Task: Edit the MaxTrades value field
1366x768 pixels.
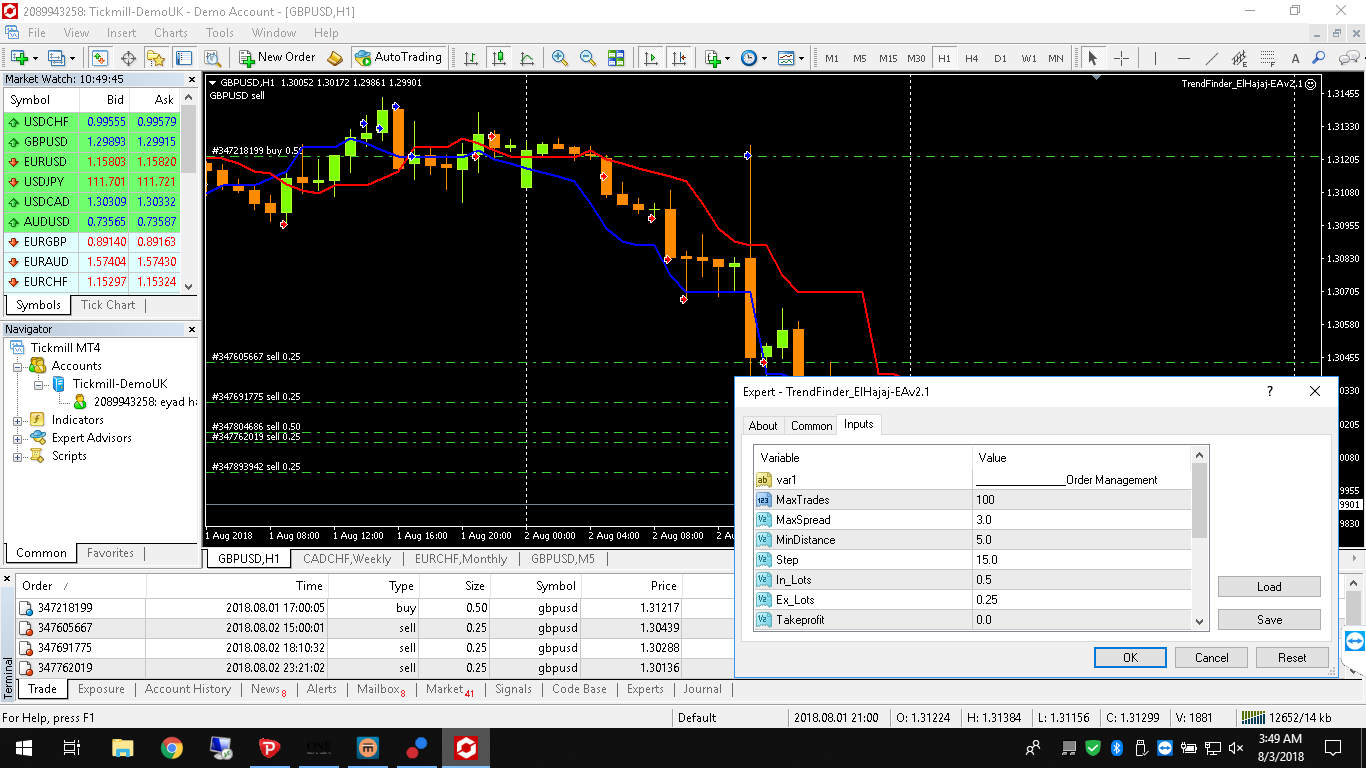Action: pyautogui.click(x=1082, y=500)
